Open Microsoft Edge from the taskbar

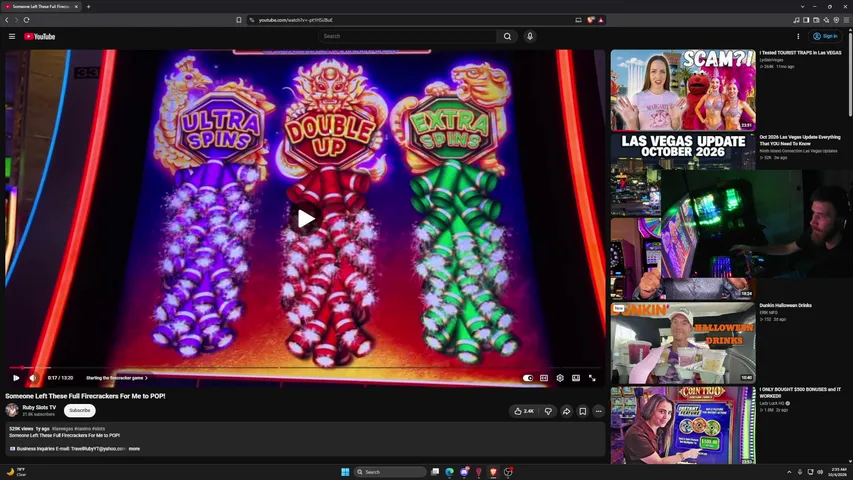[x=449, y=472]
